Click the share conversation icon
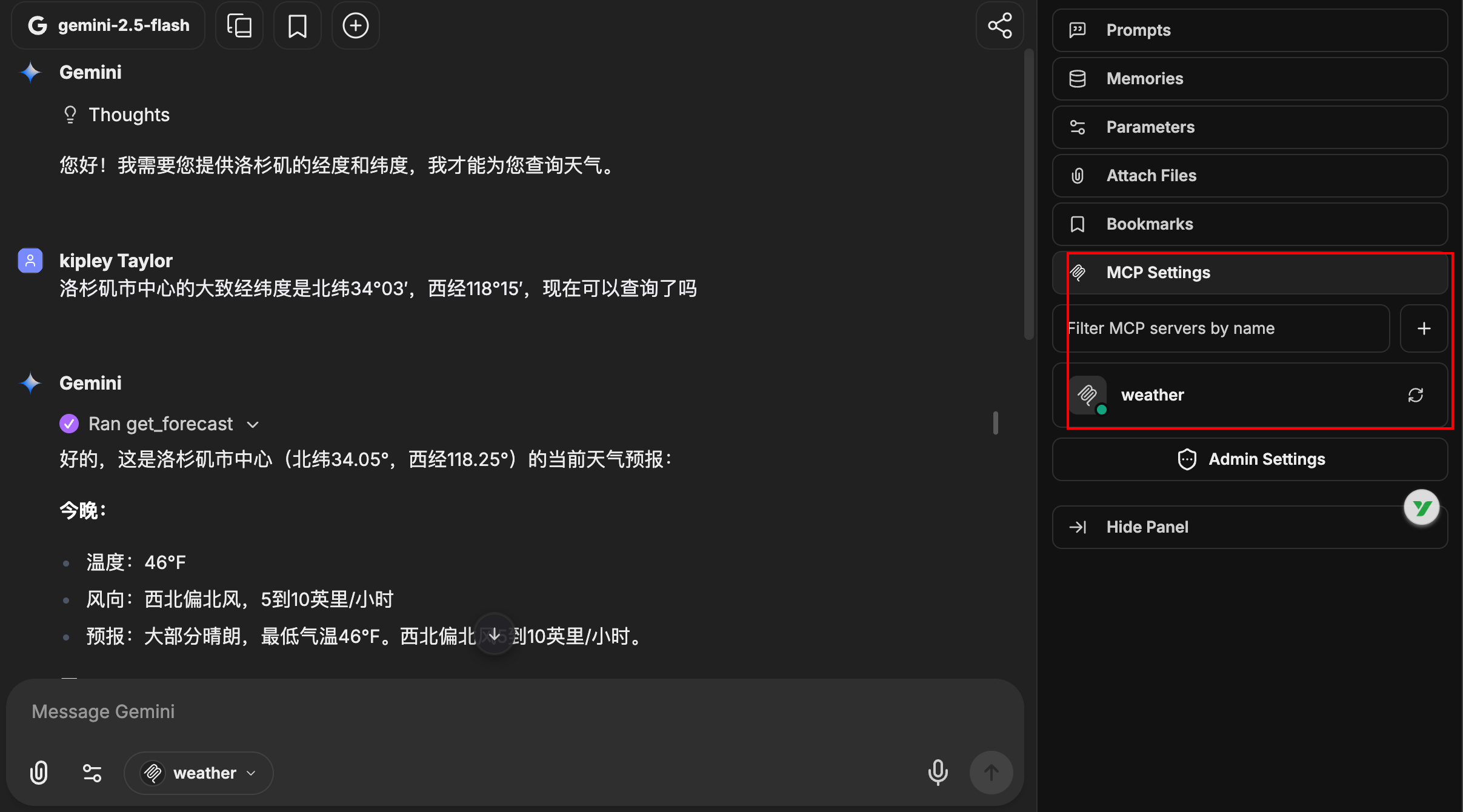The height and width of the screenshot is (812, 1463). (999, 25)
